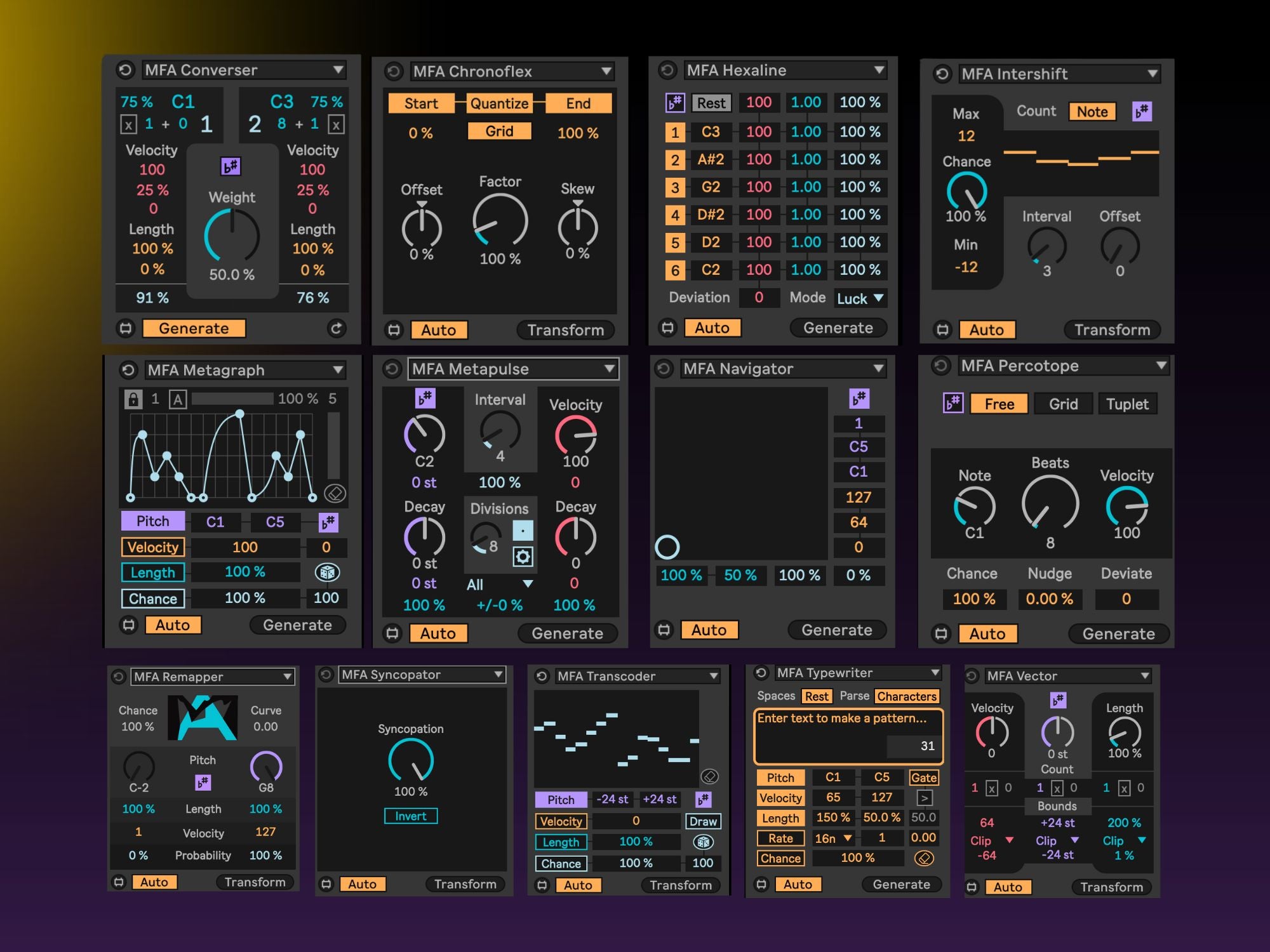Click the reset icon in MFA Chronoflex header
The width and height of the screenshot is (1270, 952).
[x=394, y=71]
